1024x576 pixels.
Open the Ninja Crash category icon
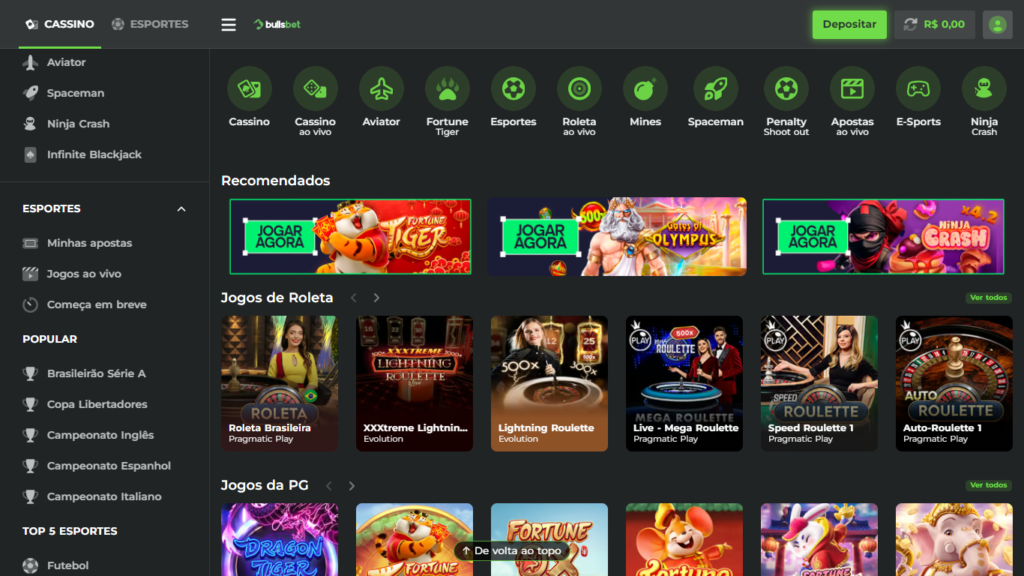[984, 89]
